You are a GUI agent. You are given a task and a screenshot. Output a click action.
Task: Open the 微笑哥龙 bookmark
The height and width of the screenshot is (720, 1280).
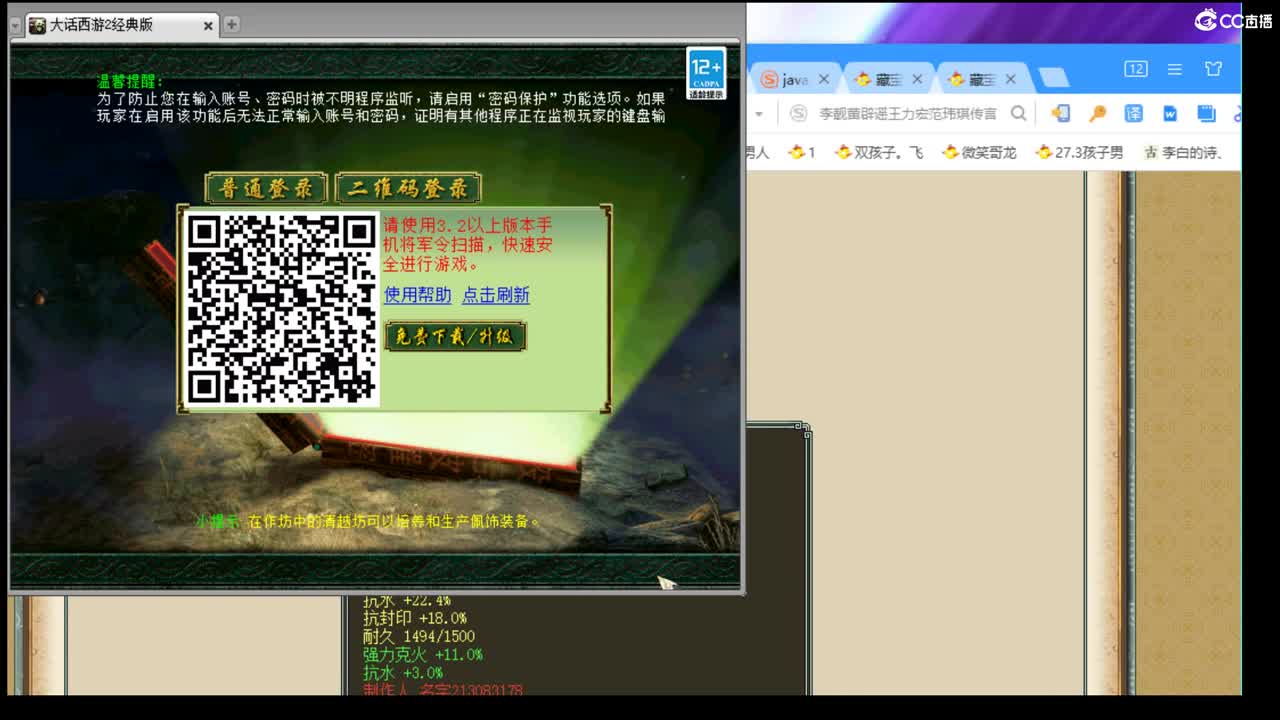pyautogui.click(x=979, y=153)
